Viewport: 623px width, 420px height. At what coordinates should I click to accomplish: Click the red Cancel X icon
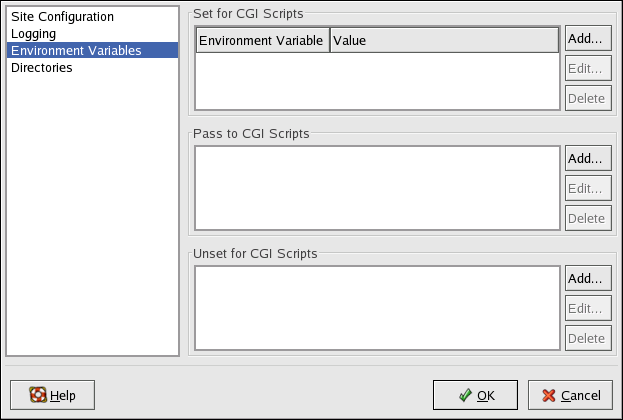549,395
